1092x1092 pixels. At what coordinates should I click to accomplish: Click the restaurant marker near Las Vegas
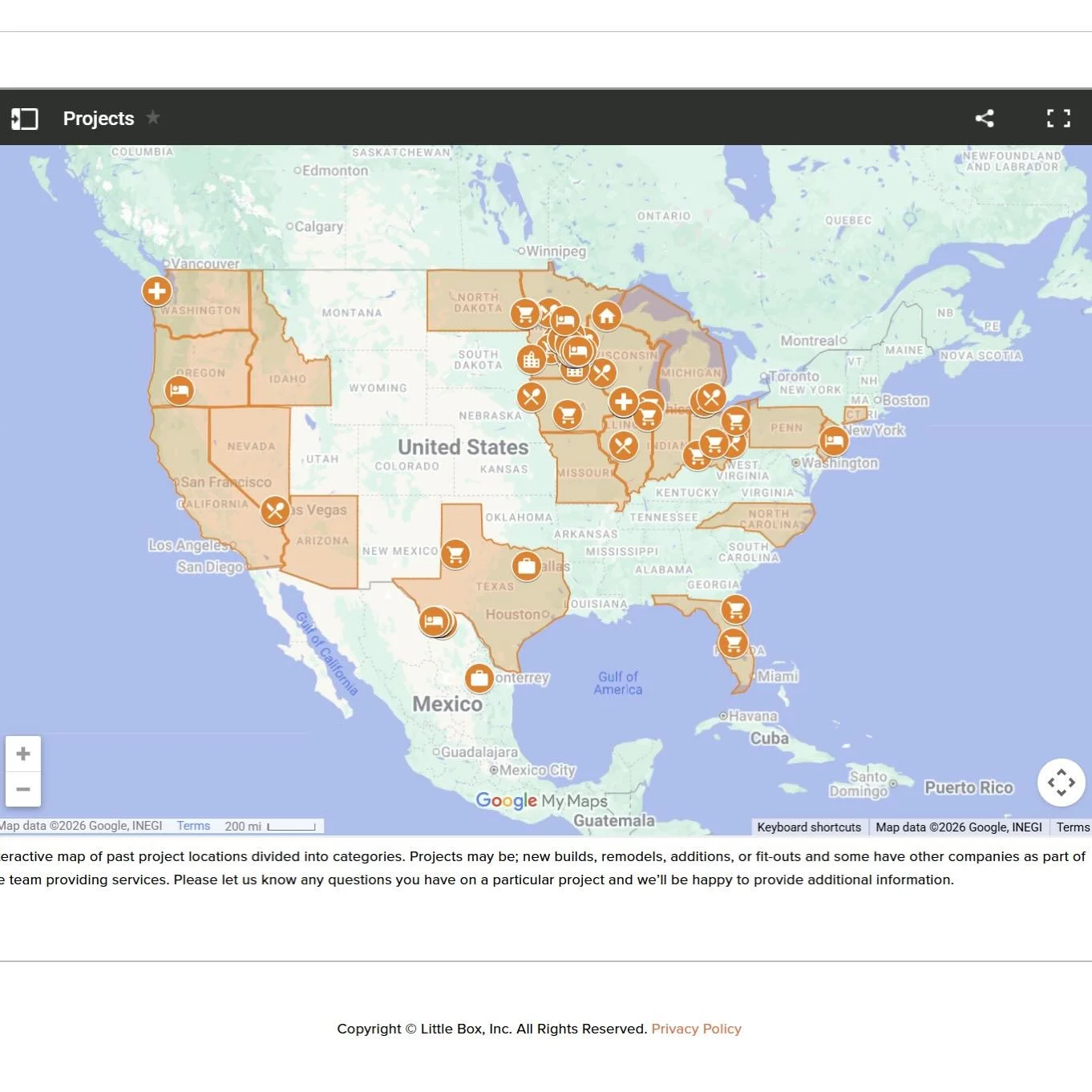(x=275, y=510)
